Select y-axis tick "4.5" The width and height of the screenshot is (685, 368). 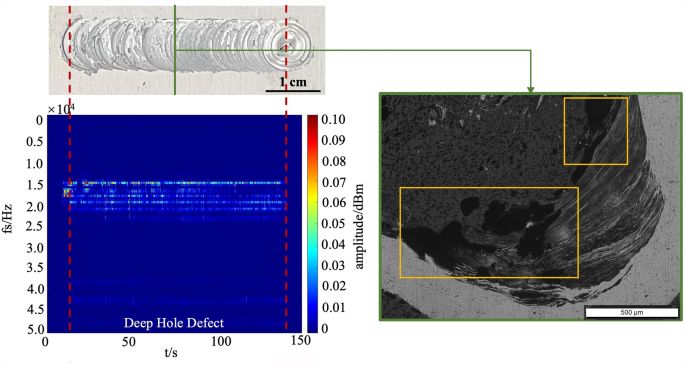(x=35, y=309)
